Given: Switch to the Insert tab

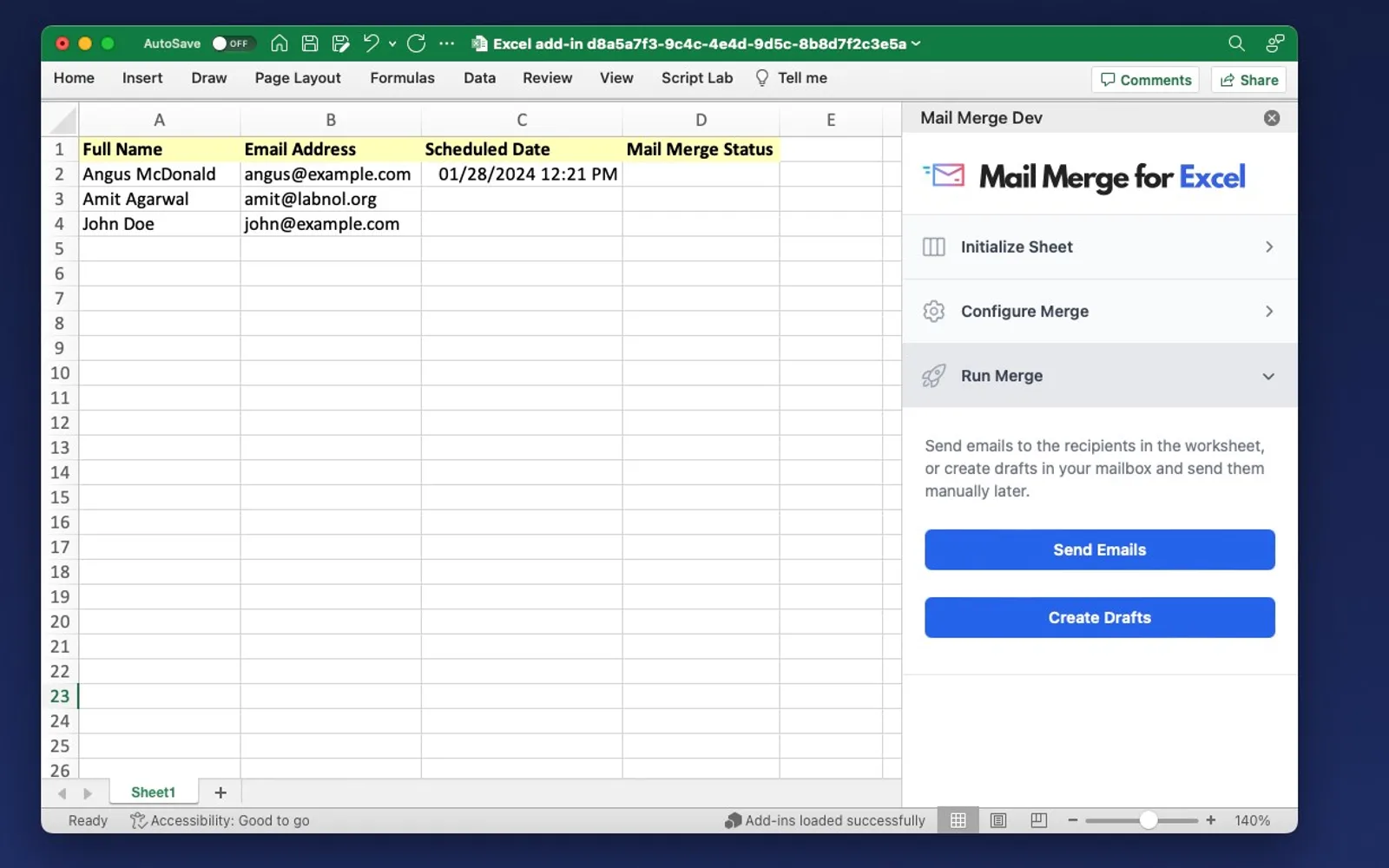Looking at the screenshot, I should click(142, 78).
